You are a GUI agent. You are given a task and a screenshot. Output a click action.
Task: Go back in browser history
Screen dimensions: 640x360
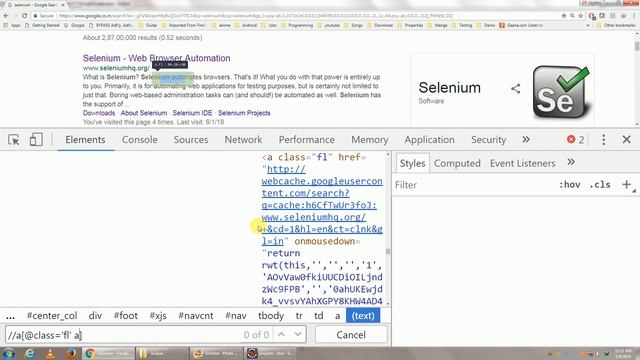point(6,16)
